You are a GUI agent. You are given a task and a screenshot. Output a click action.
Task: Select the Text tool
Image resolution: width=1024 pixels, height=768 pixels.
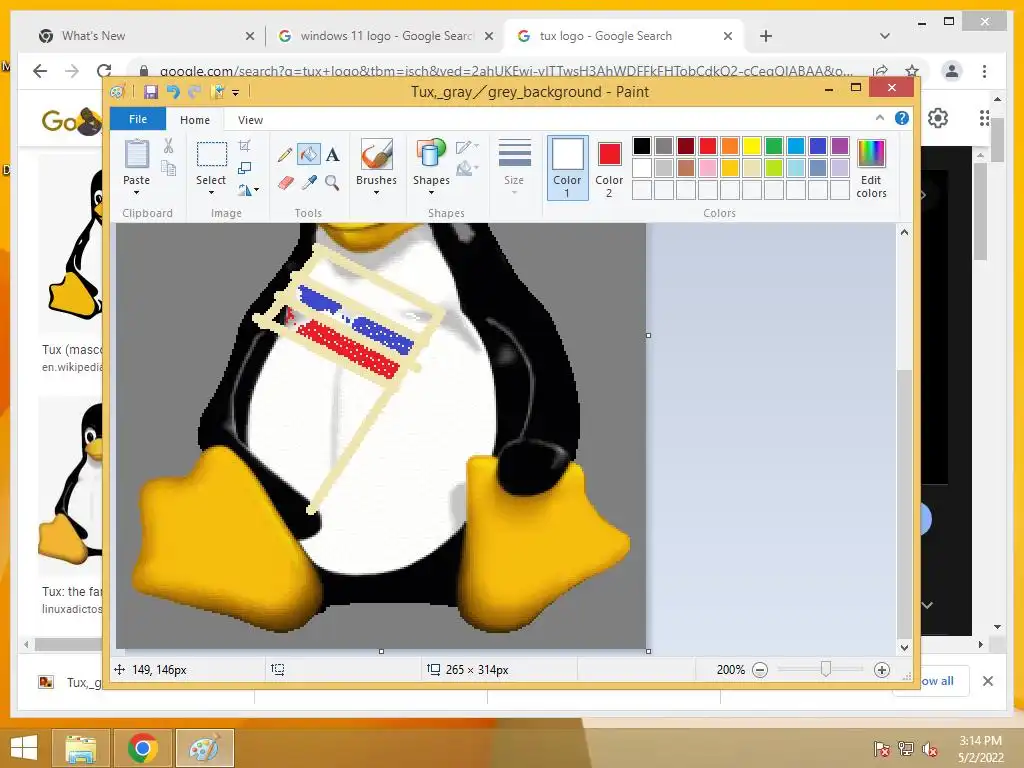point(332,155)
